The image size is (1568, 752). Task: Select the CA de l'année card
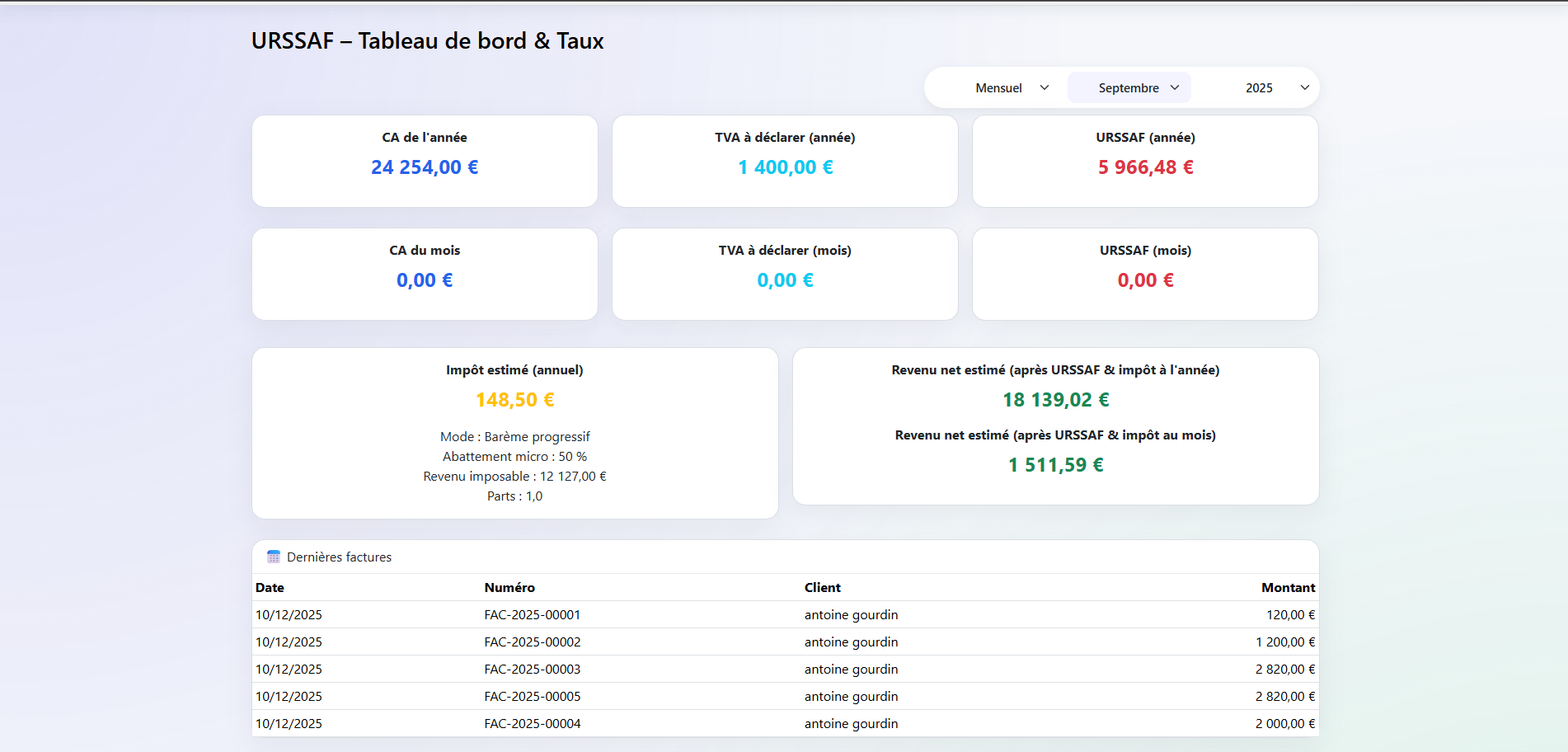(x=424, y=161)
